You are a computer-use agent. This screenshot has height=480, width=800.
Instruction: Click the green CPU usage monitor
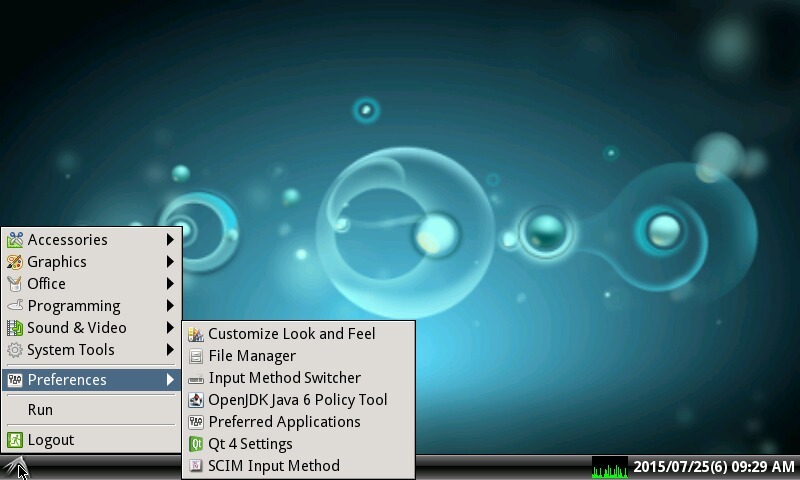610,467
